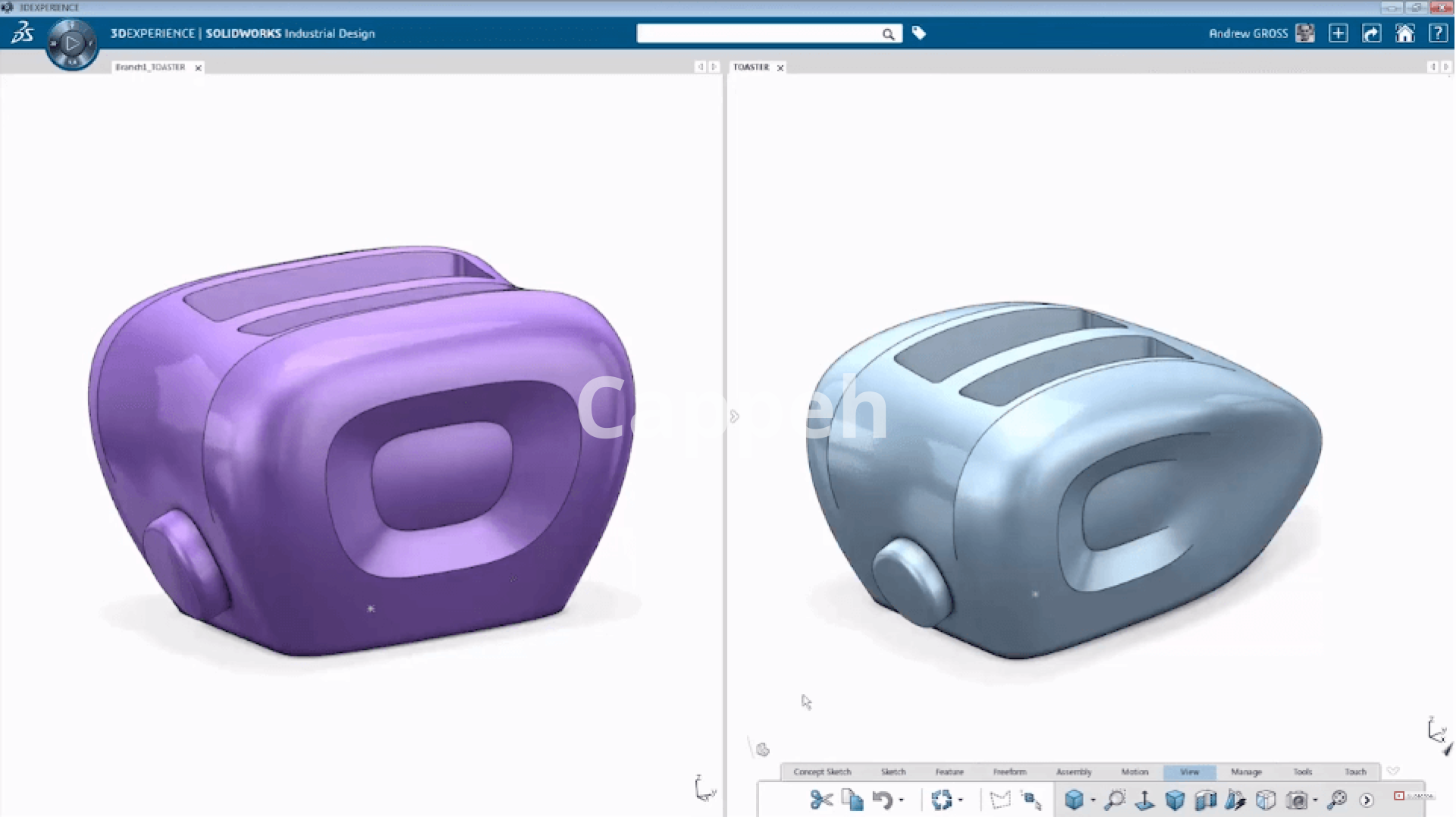Image resolution: width=1456 pixels, height=817 pixels.
Task: Click the Copy icon in toolbar
Action: point(852,800)
